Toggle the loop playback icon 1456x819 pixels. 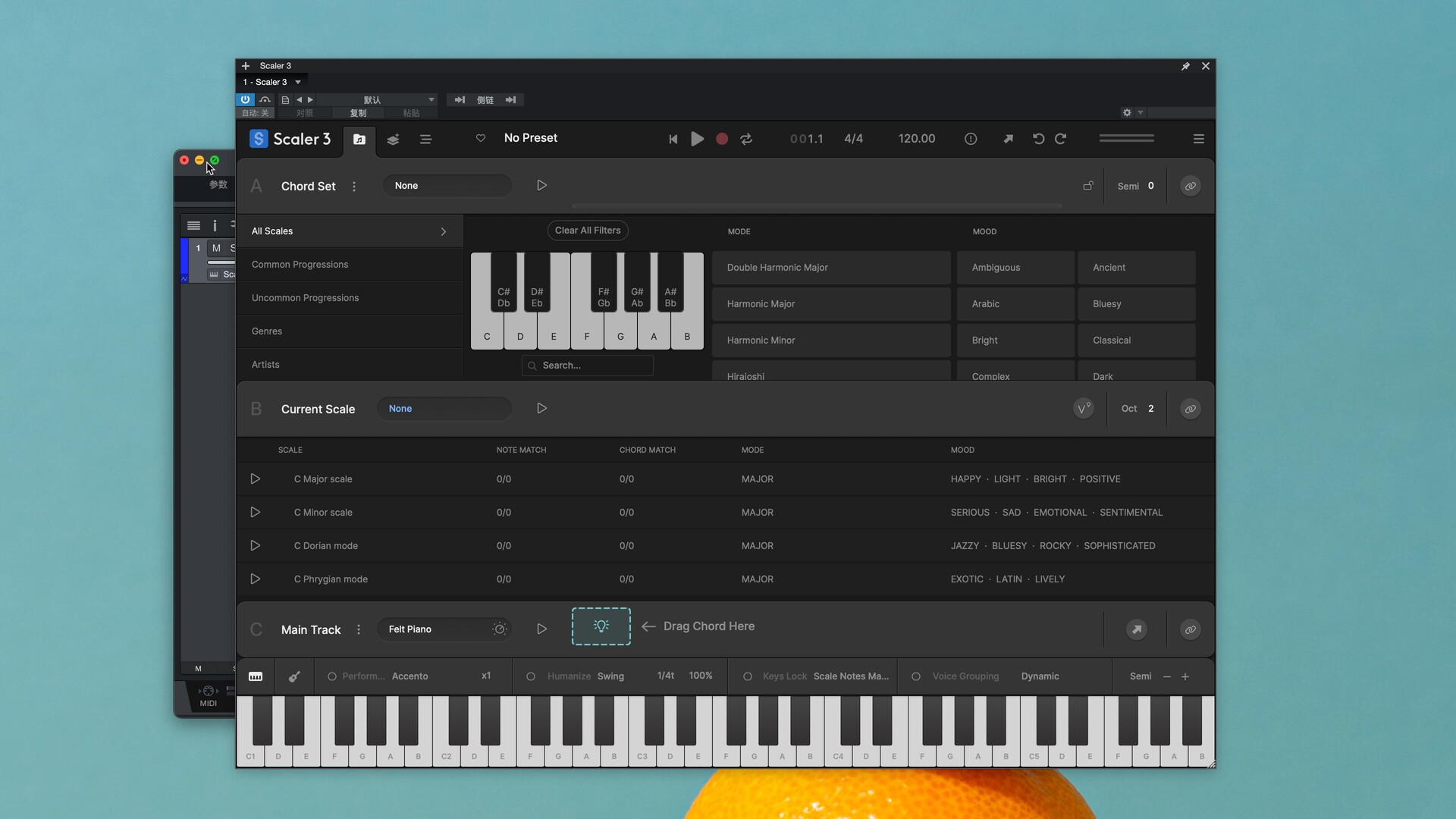746,139
